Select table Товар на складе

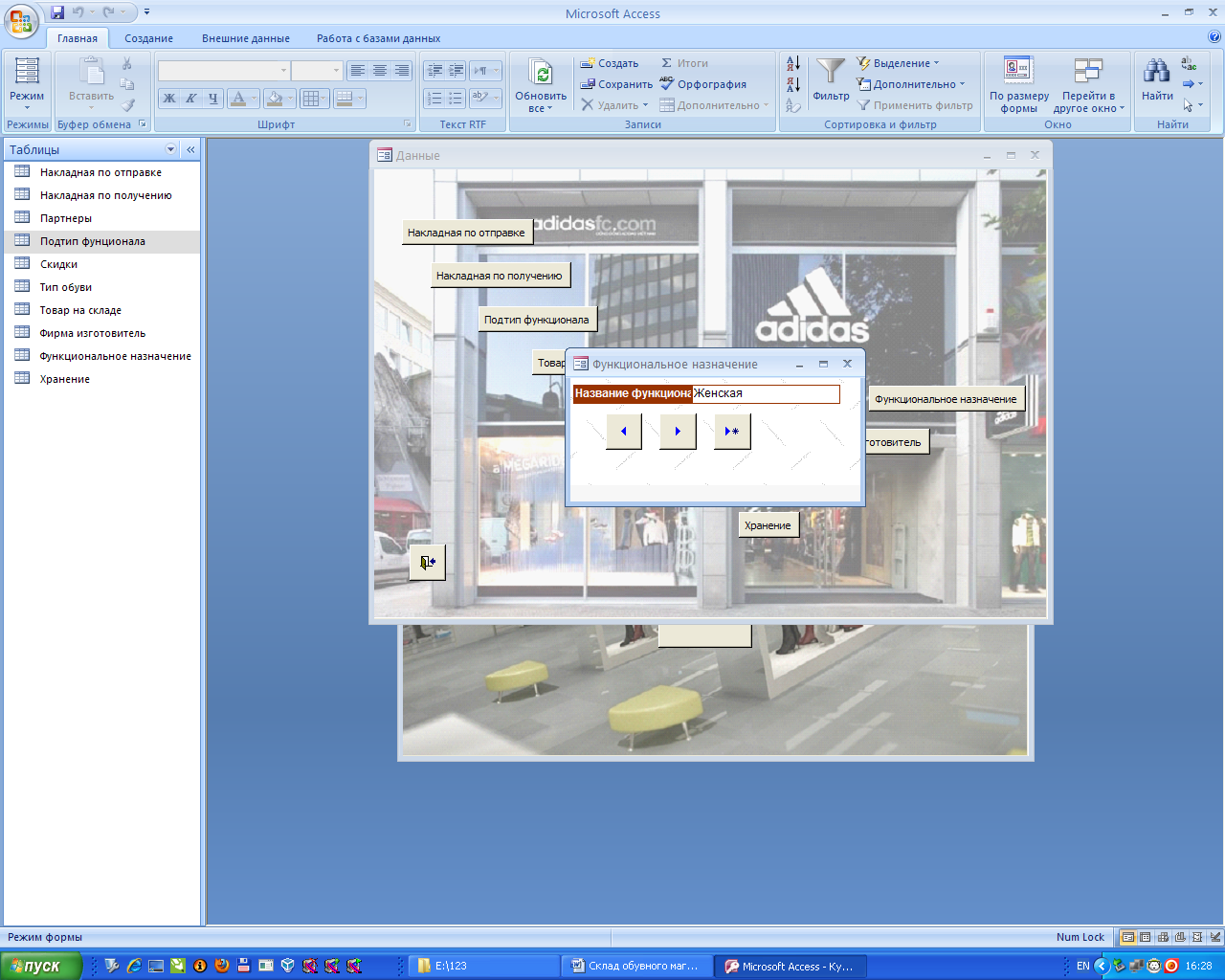click(102, 310)
